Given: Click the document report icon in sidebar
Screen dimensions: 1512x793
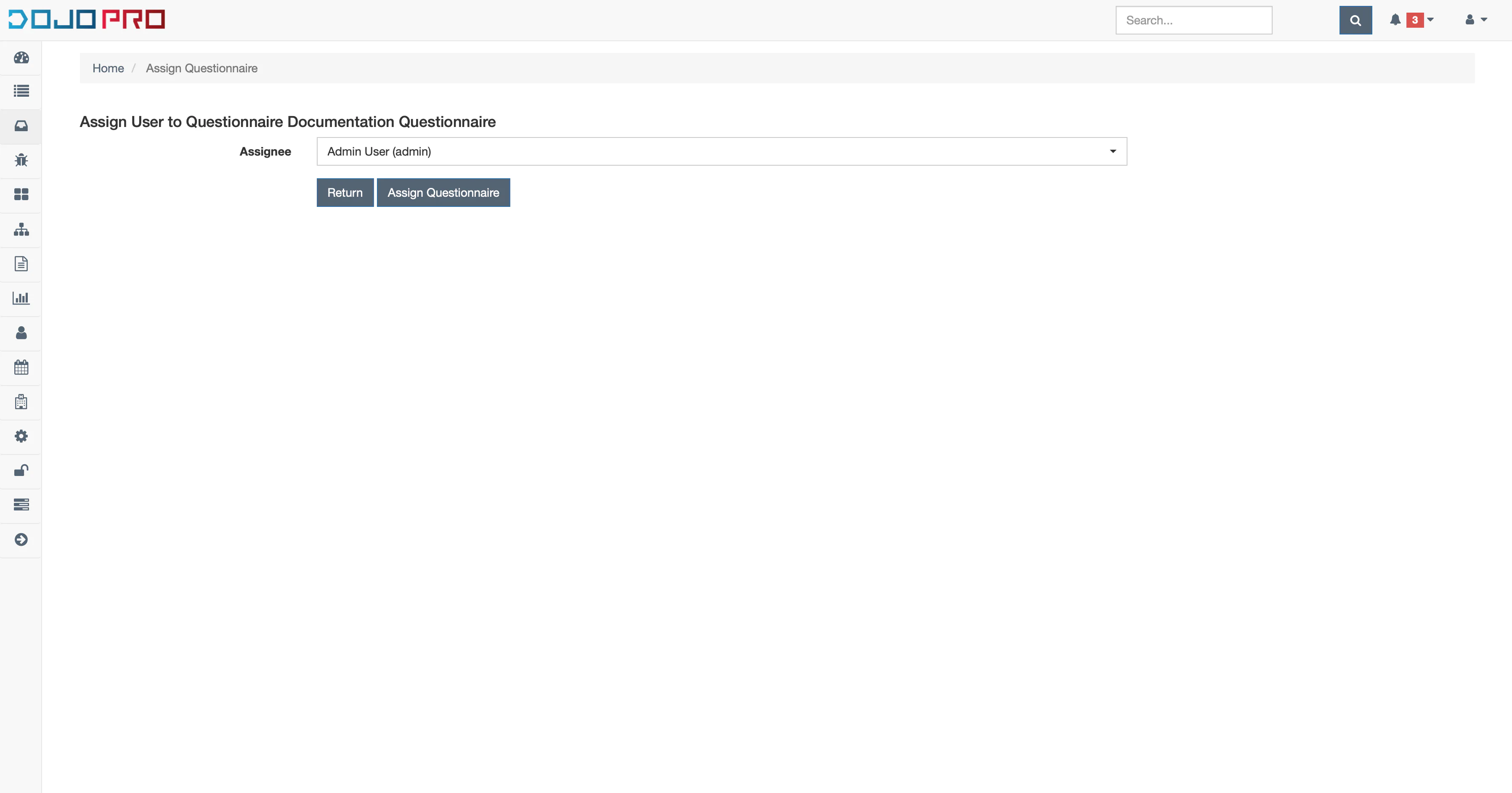Looking at the screenshot, I should (21, 263).
